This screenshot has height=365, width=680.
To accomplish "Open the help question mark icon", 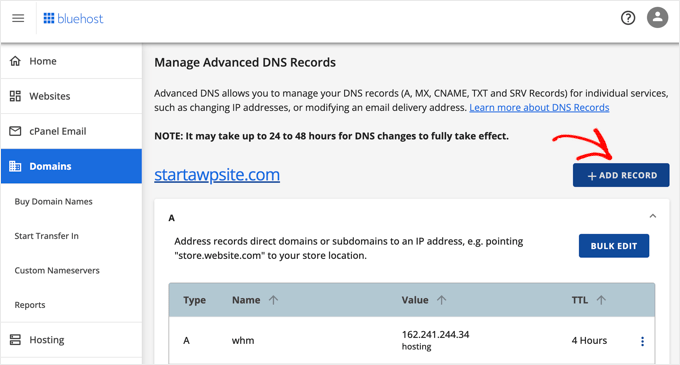I will (628, 18).
